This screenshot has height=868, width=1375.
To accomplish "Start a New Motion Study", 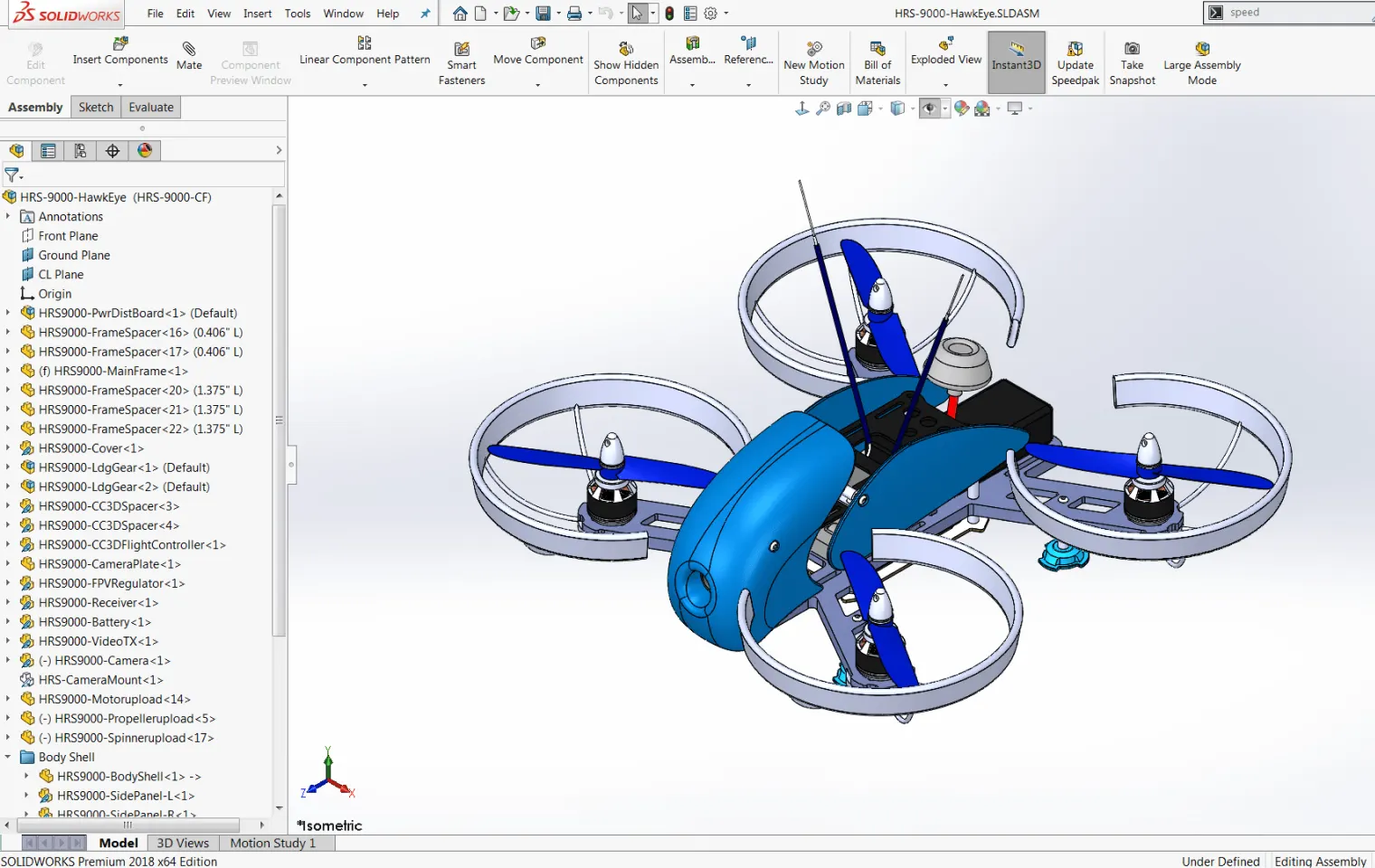I will pyautogui.click(x=814, y=62).
